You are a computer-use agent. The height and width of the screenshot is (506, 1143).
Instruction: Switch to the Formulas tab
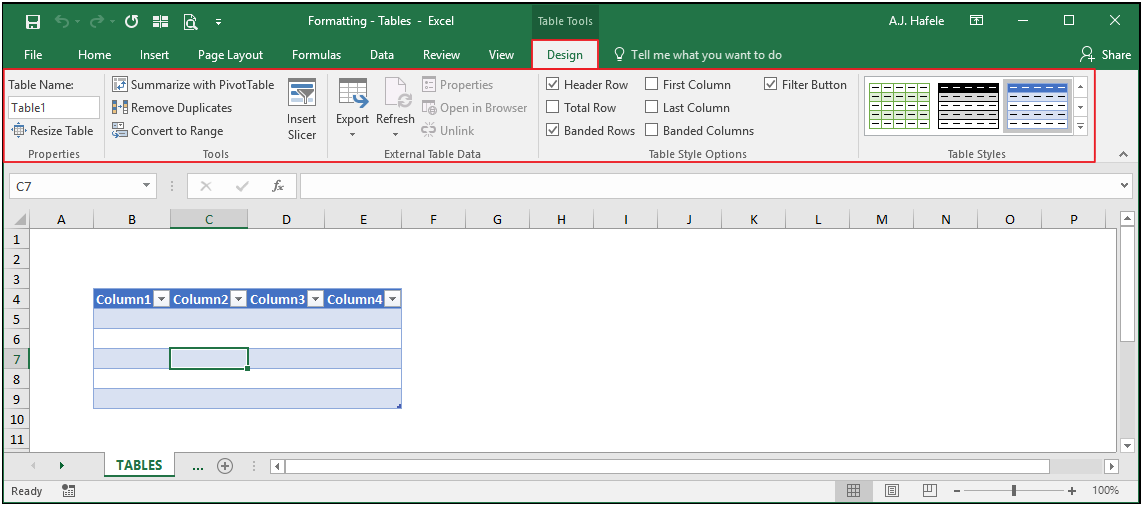(316, 55)
